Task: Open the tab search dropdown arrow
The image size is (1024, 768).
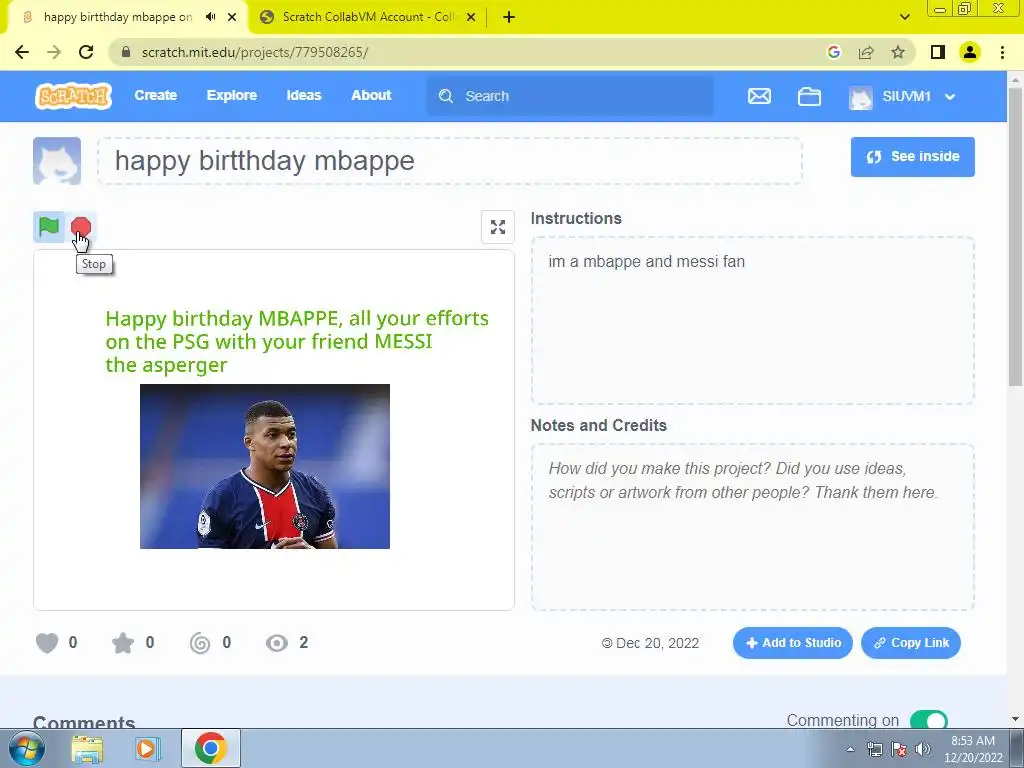Action: 904,17
